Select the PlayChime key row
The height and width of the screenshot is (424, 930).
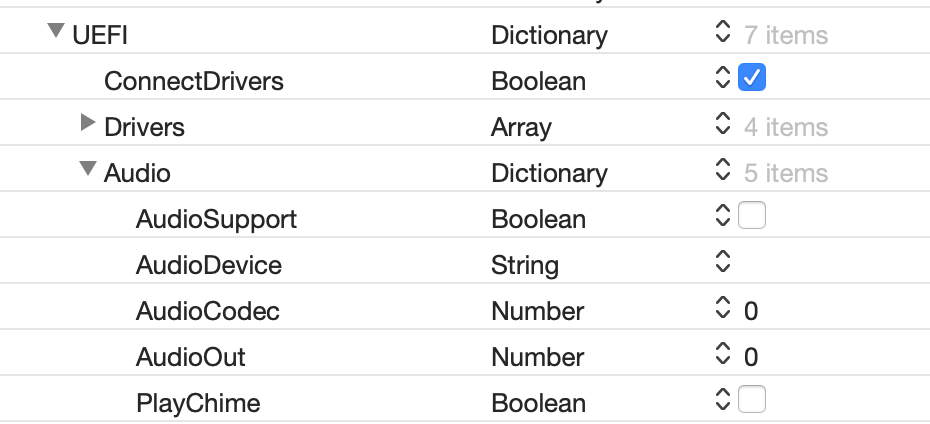pyautogui.click(x=198, y=403)
